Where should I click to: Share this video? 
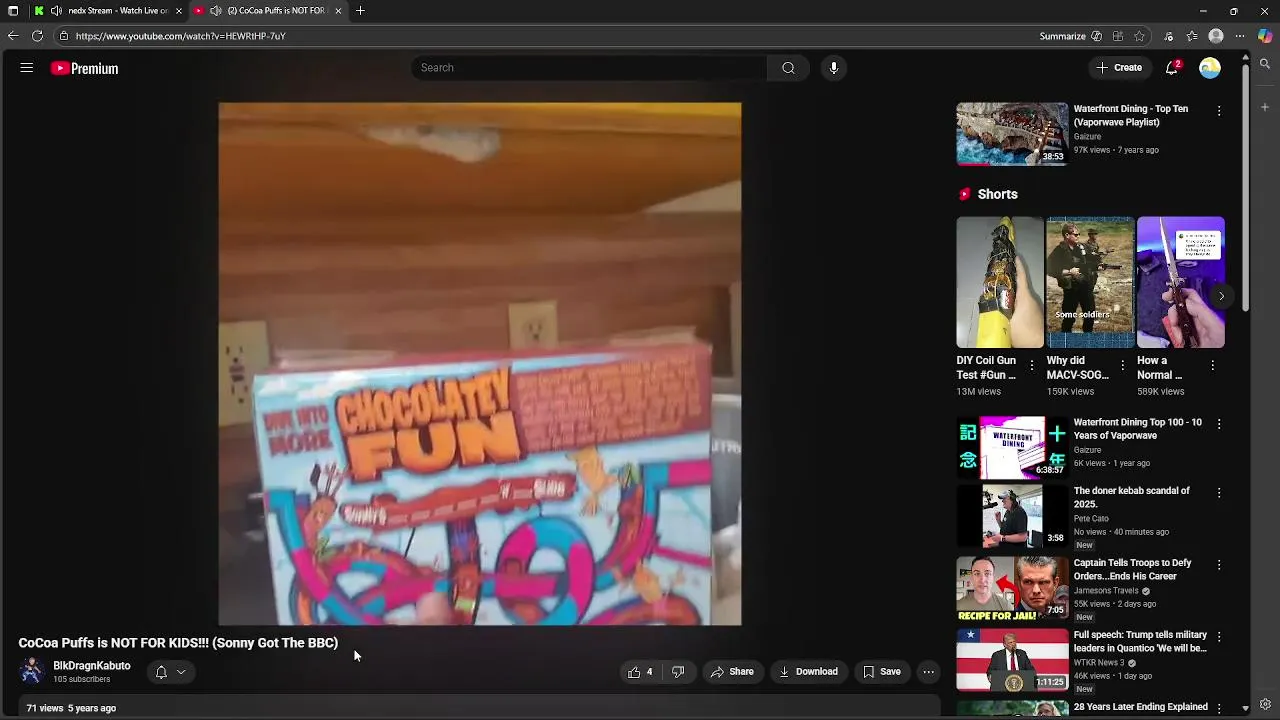[732, 672]
